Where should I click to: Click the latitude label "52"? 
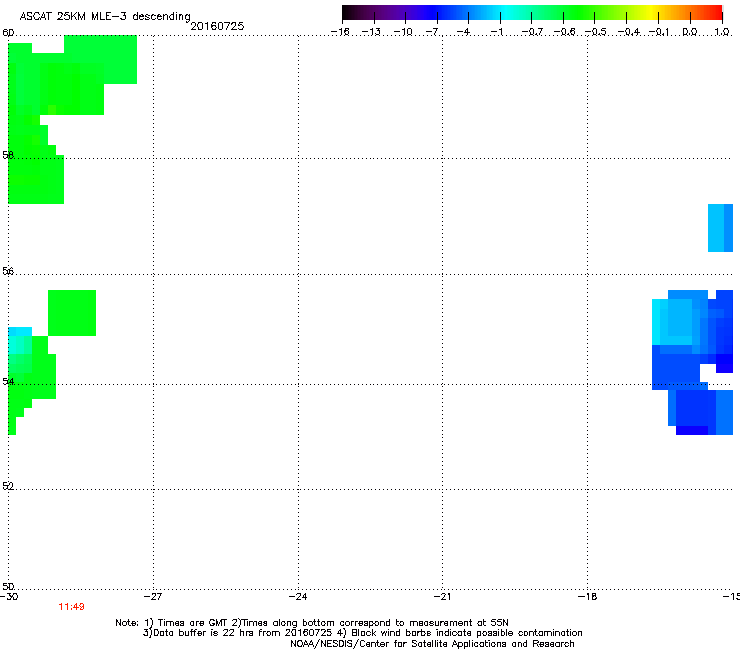click(x=8, y=486)
